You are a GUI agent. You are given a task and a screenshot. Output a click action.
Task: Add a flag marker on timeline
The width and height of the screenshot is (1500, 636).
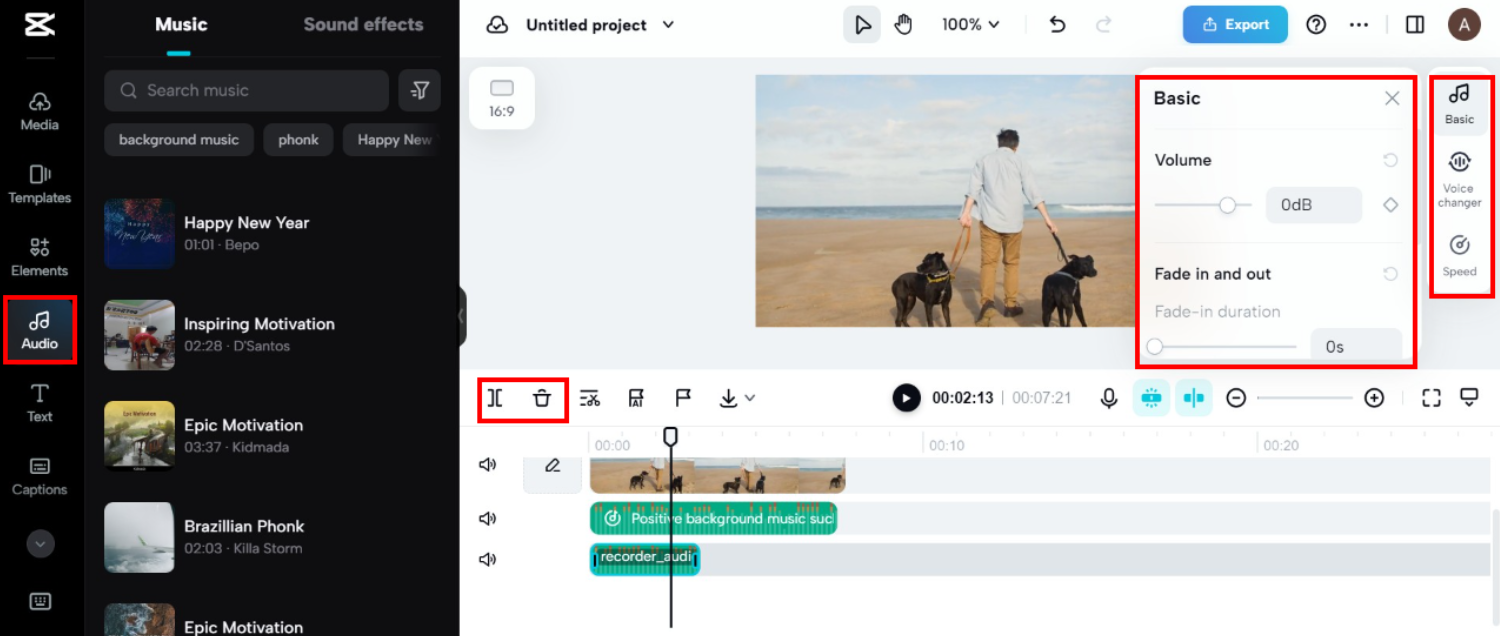[x=683, y=398]
